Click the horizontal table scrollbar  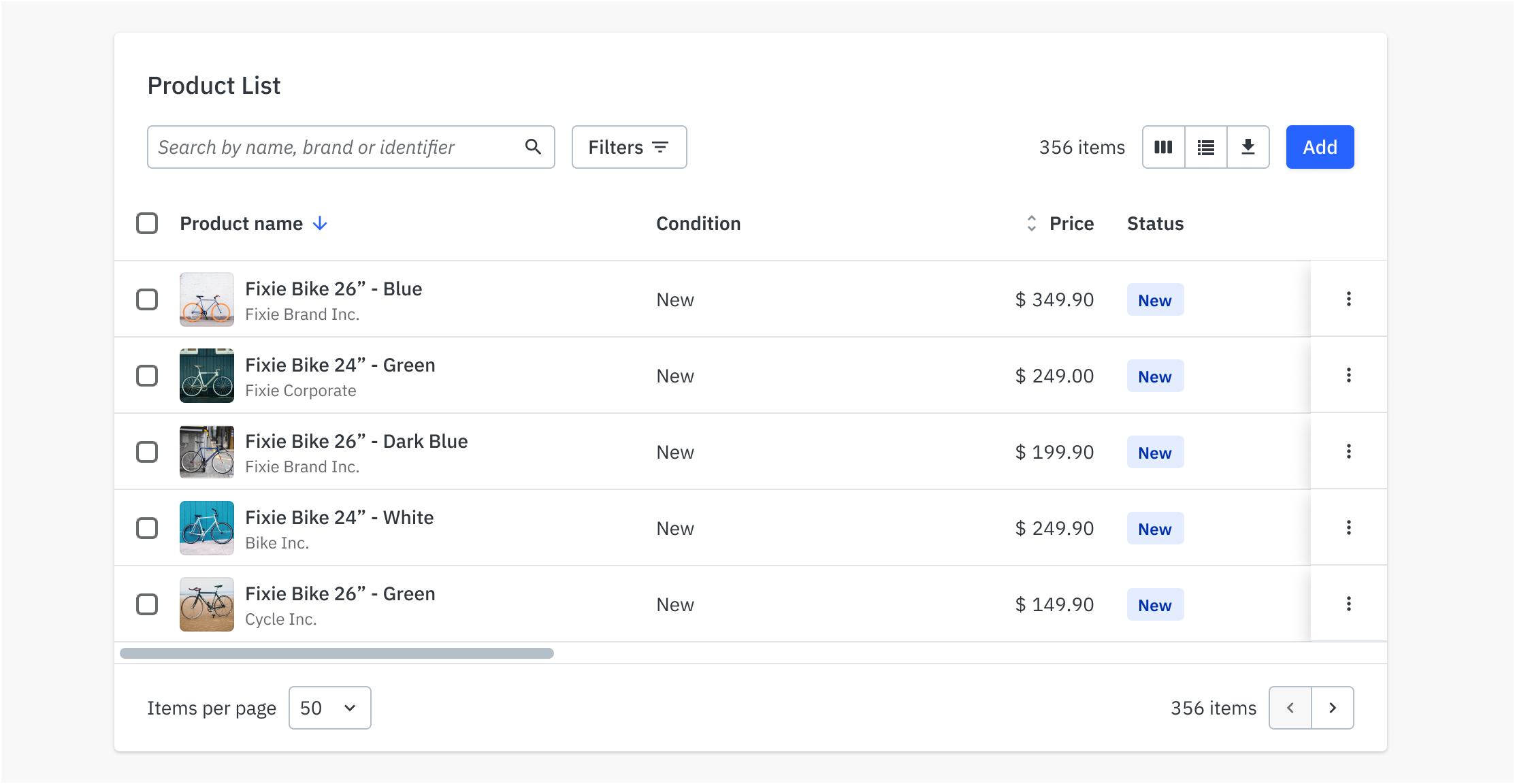point(336,653)
